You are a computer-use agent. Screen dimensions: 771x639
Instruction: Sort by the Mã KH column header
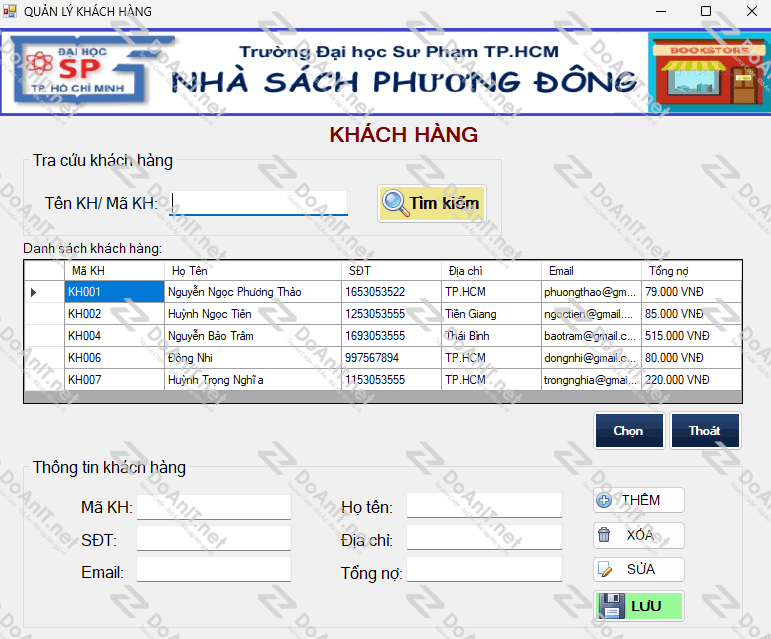point(114,271)
